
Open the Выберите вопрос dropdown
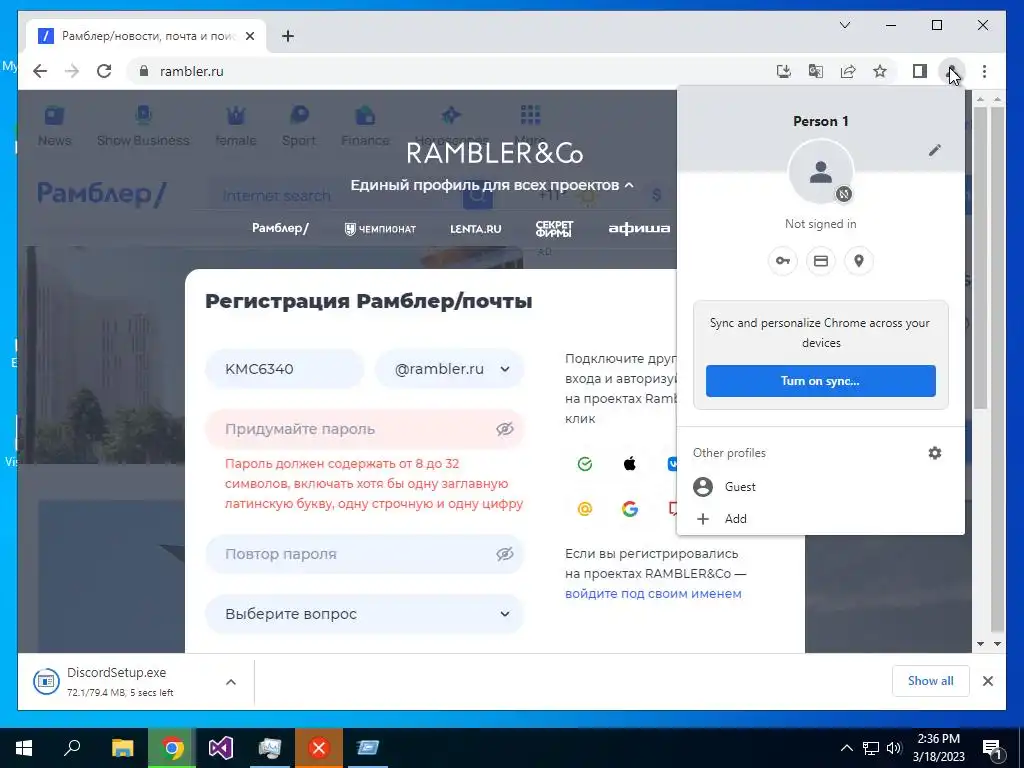(365, 614)
